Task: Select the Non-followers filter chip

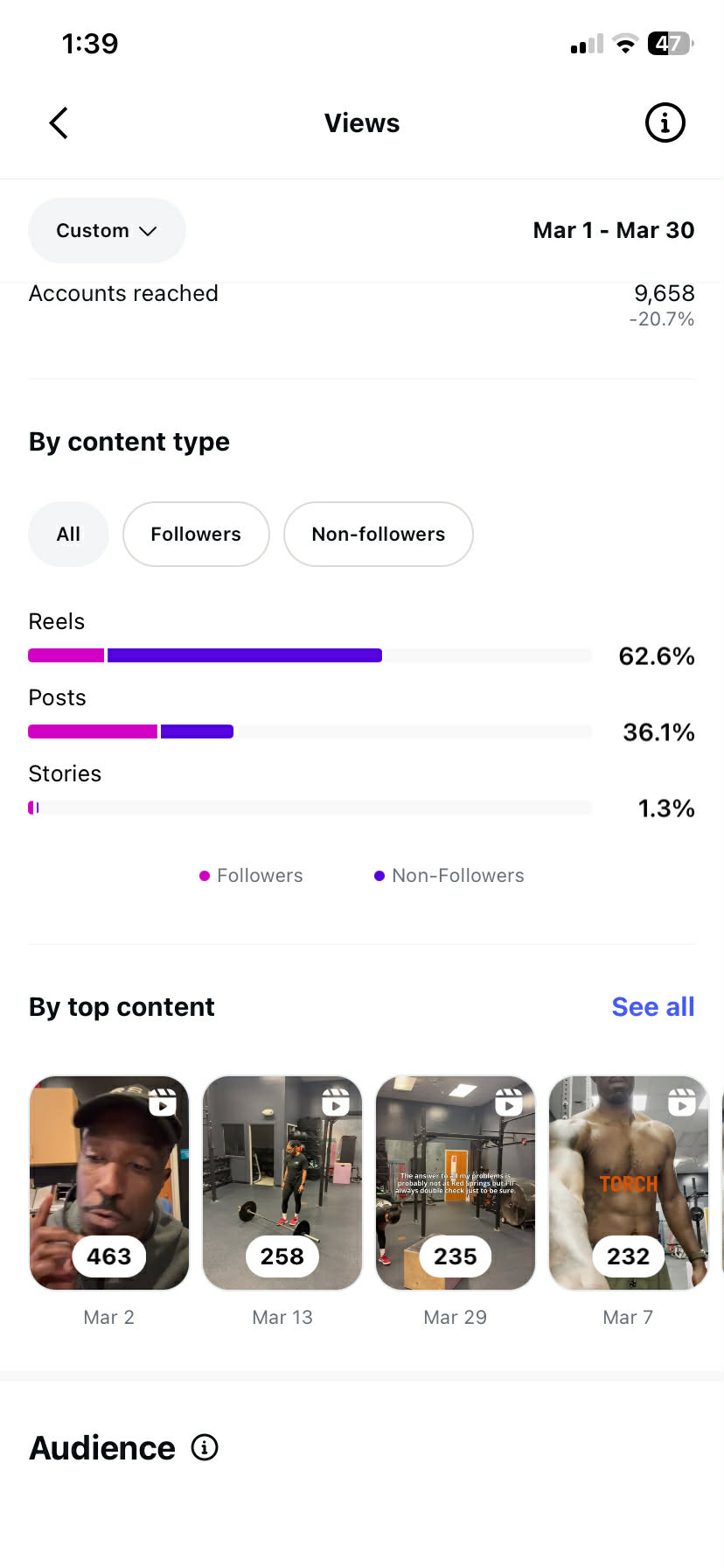Action: coord(379,534)
